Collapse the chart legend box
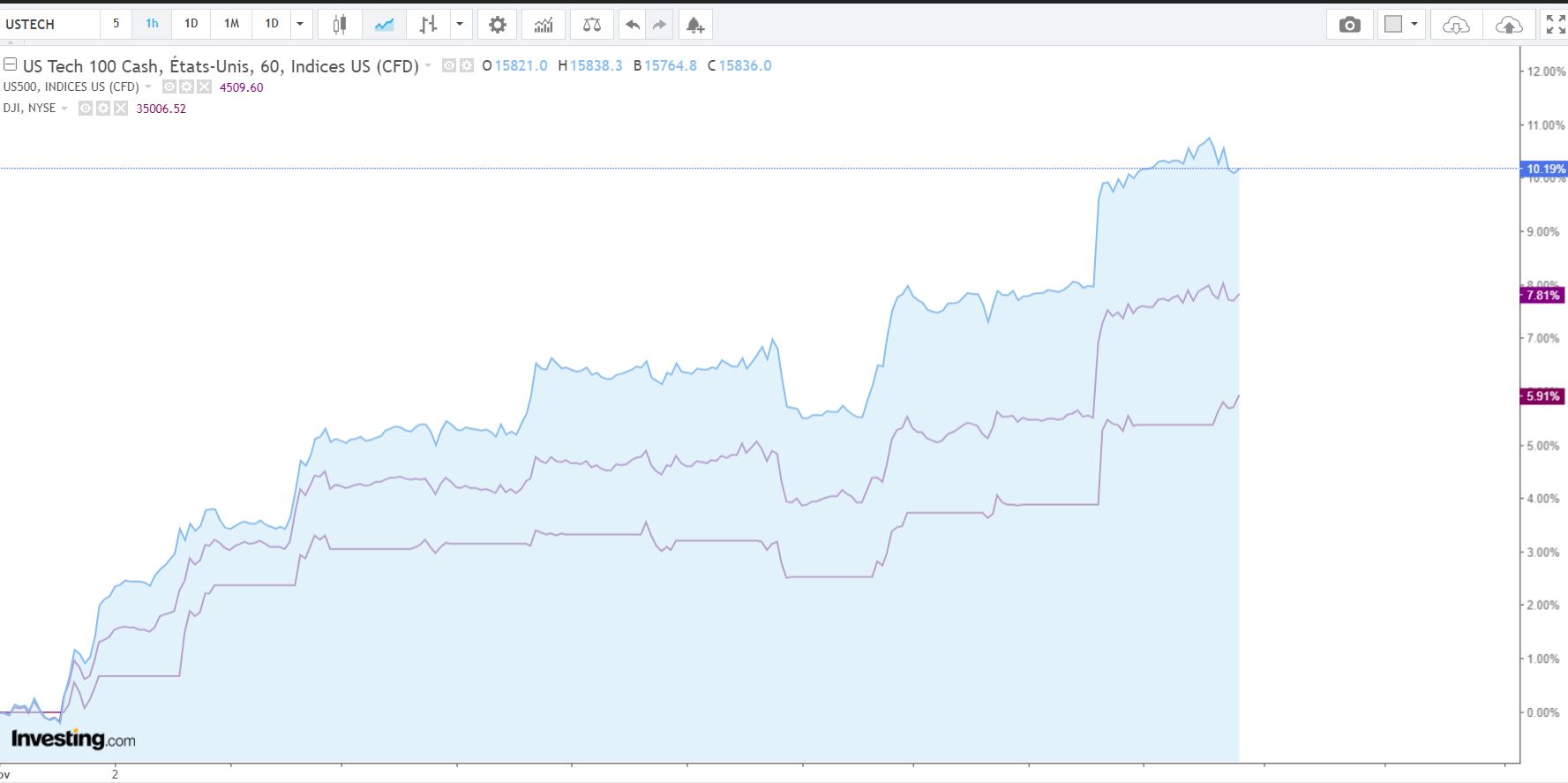 (11, 64)
